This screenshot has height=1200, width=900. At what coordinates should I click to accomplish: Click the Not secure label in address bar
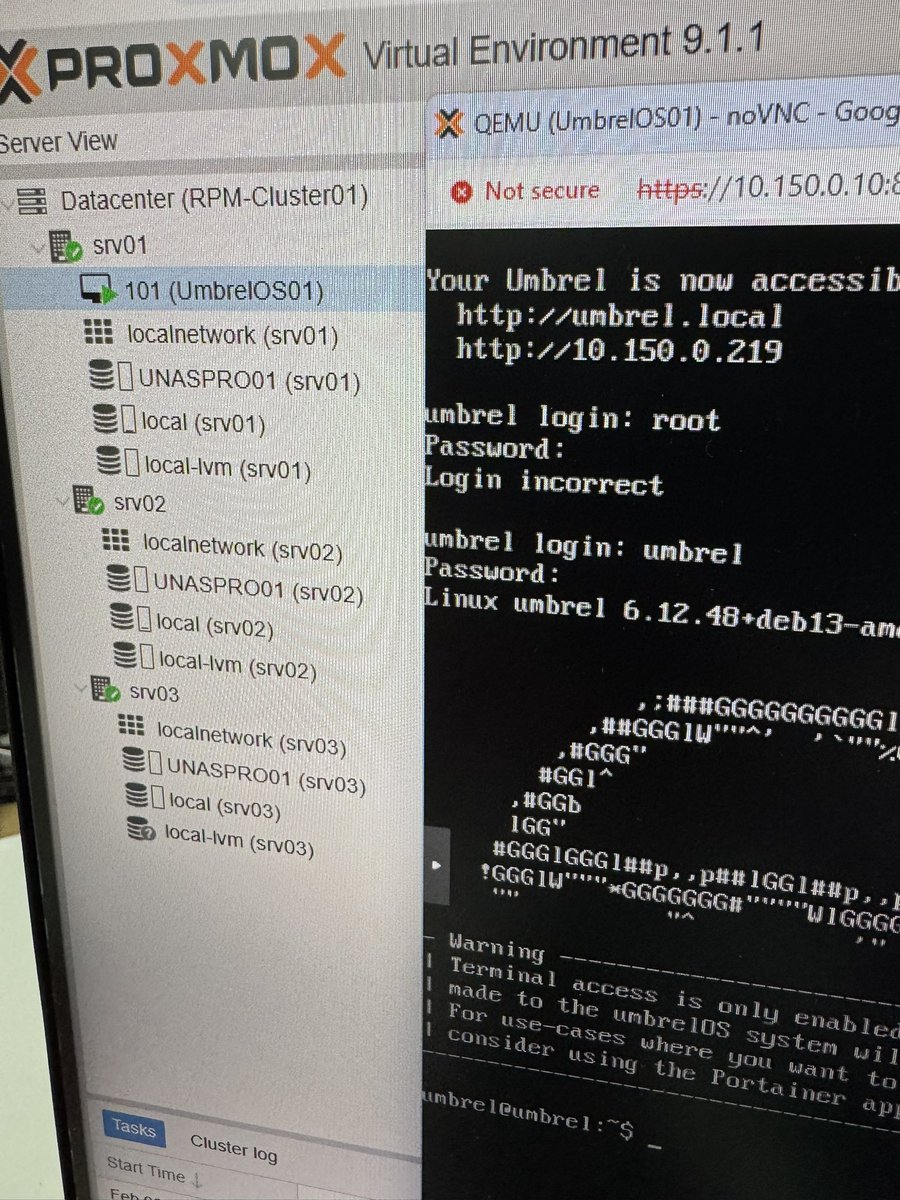pos(542,190)
